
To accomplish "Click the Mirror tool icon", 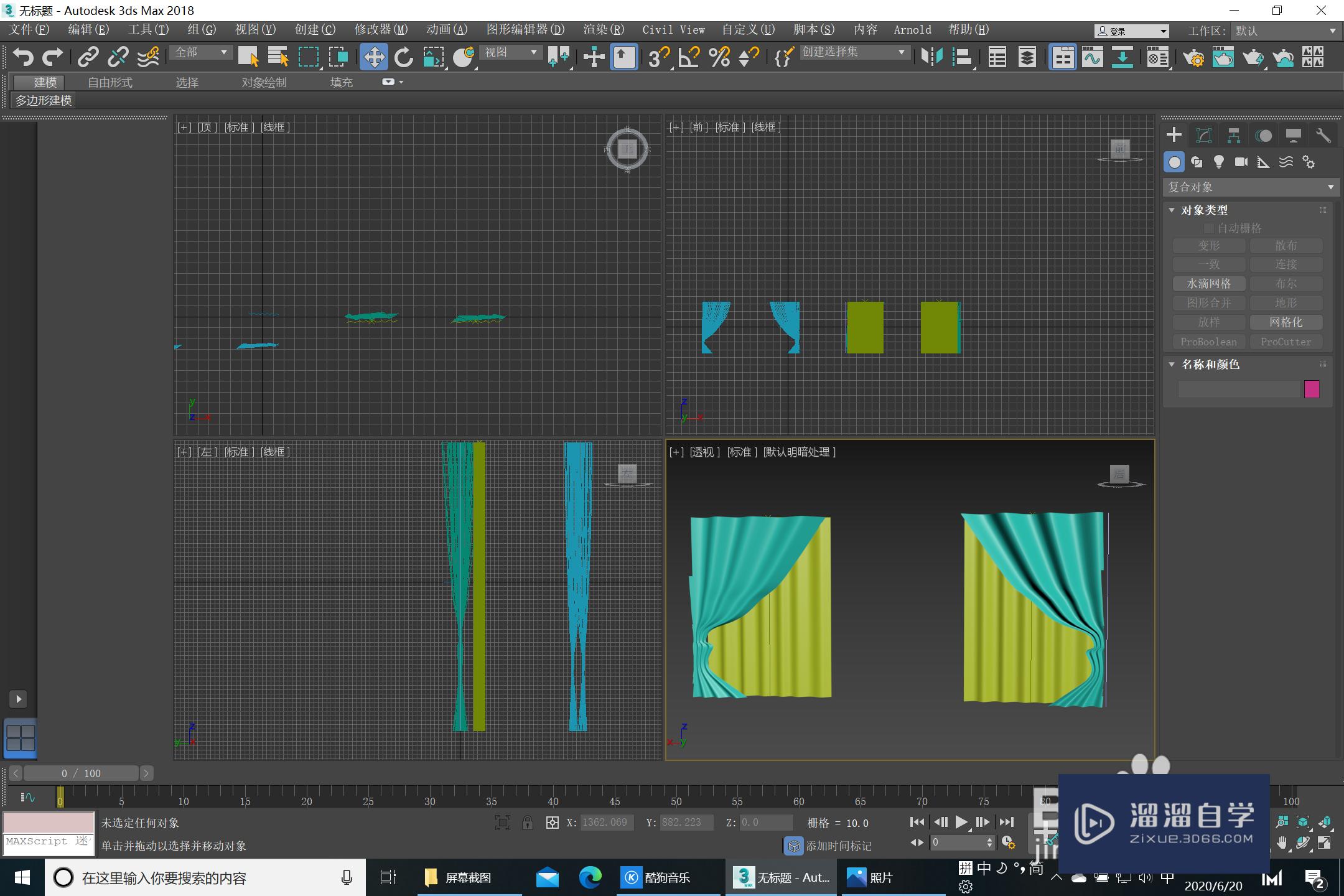I will click(x=931, y=57).
